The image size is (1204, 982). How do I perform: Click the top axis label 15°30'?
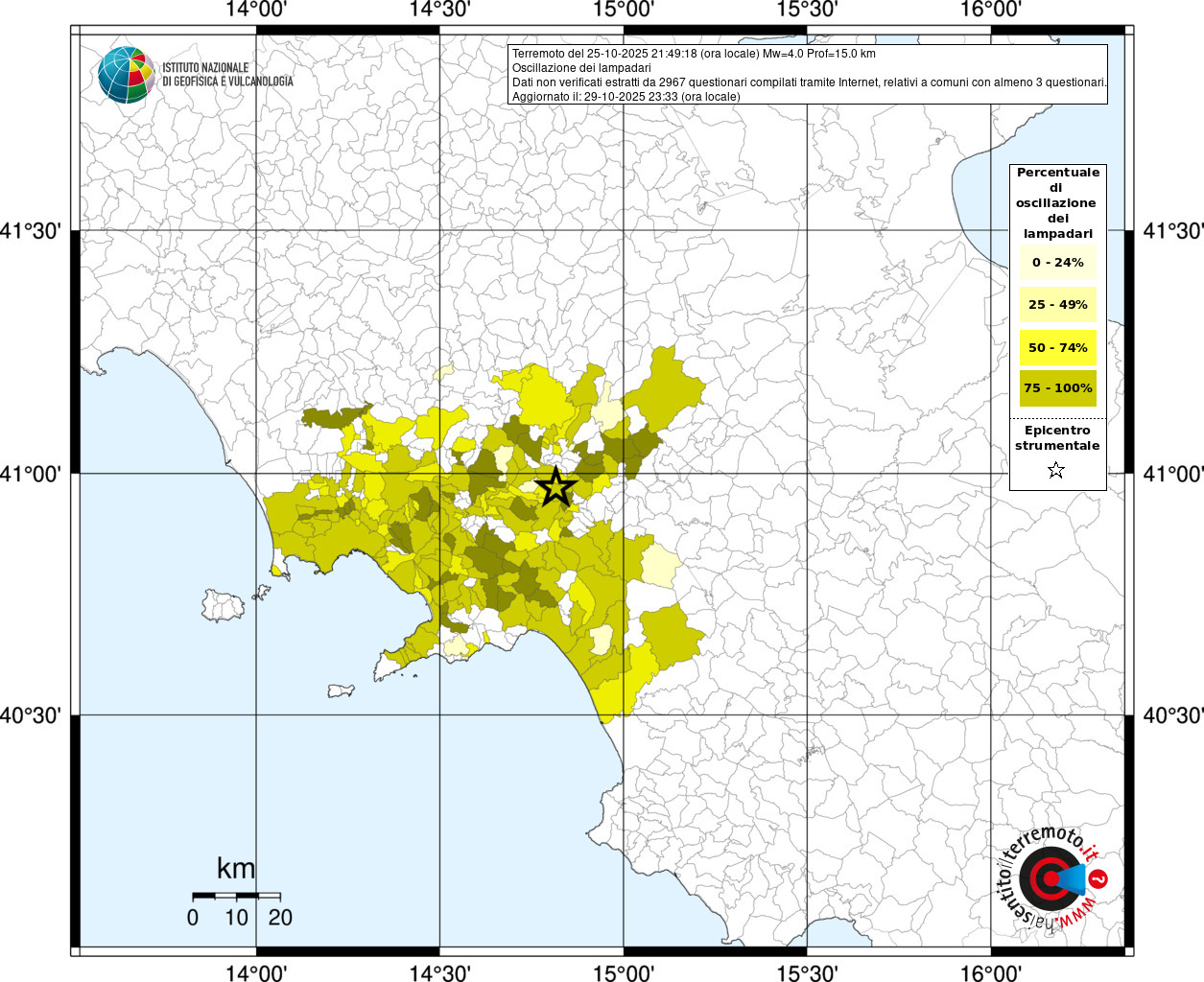tap(807, 10)
